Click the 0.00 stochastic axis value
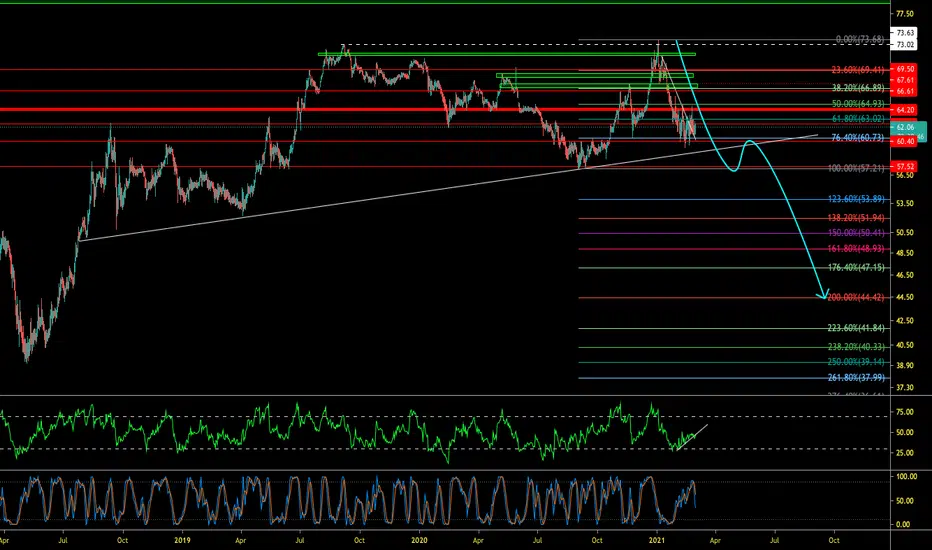The image size is (932, 550). tap(903, 524)
